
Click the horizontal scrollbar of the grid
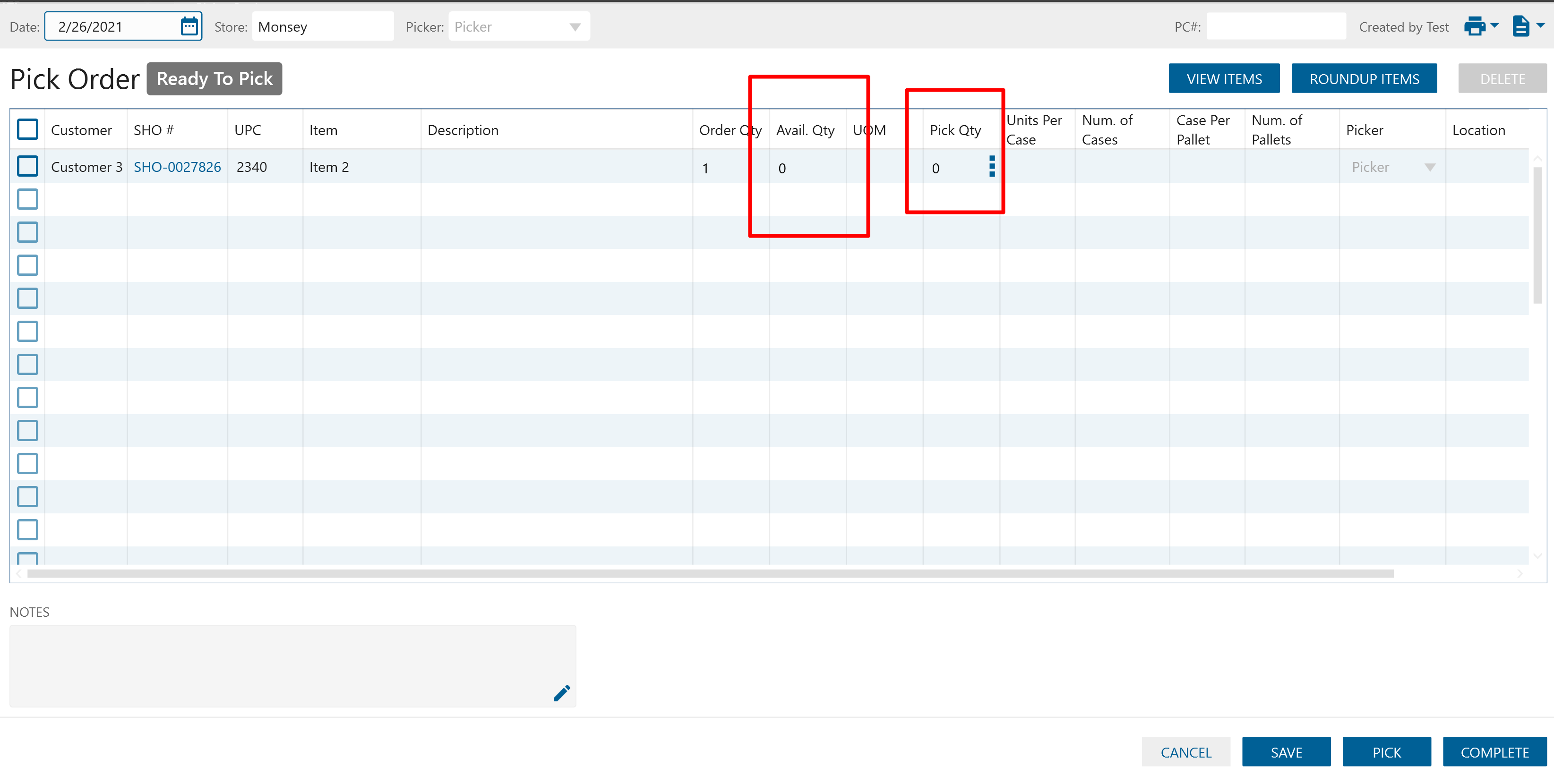710,573
